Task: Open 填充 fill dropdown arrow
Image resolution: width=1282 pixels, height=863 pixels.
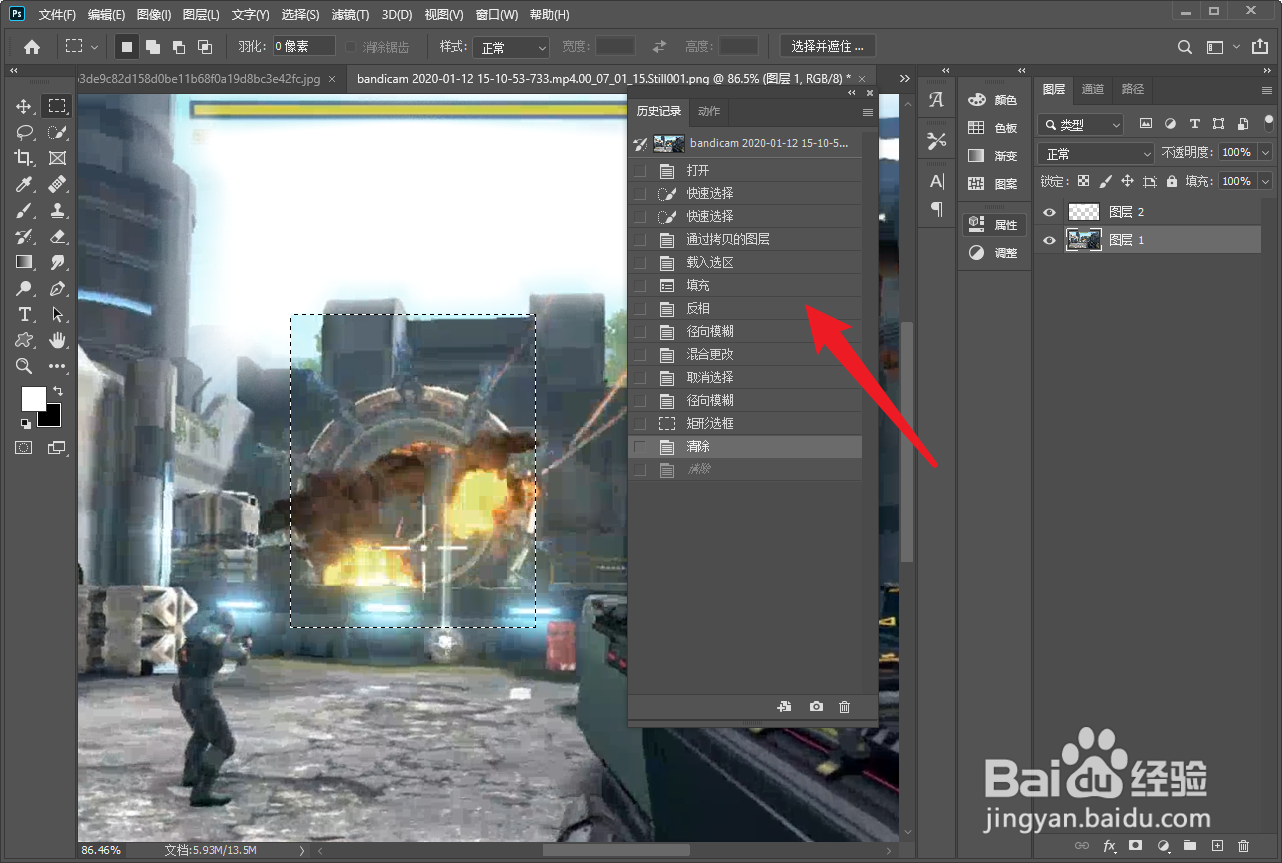Action: click(1266, 181)
